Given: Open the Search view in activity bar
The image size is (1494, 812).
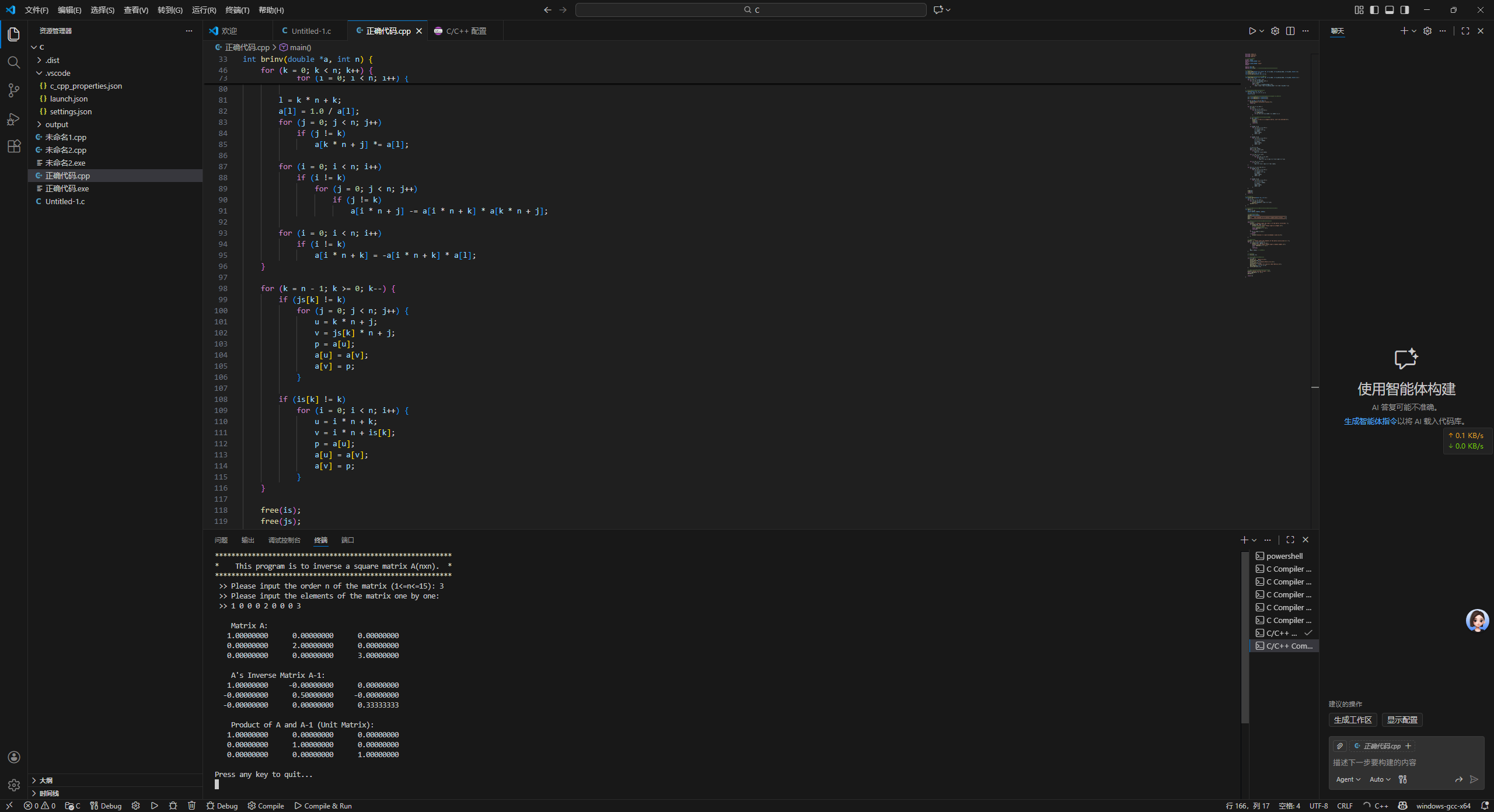Looking at the screenshot, I should [x=14, y=62].
